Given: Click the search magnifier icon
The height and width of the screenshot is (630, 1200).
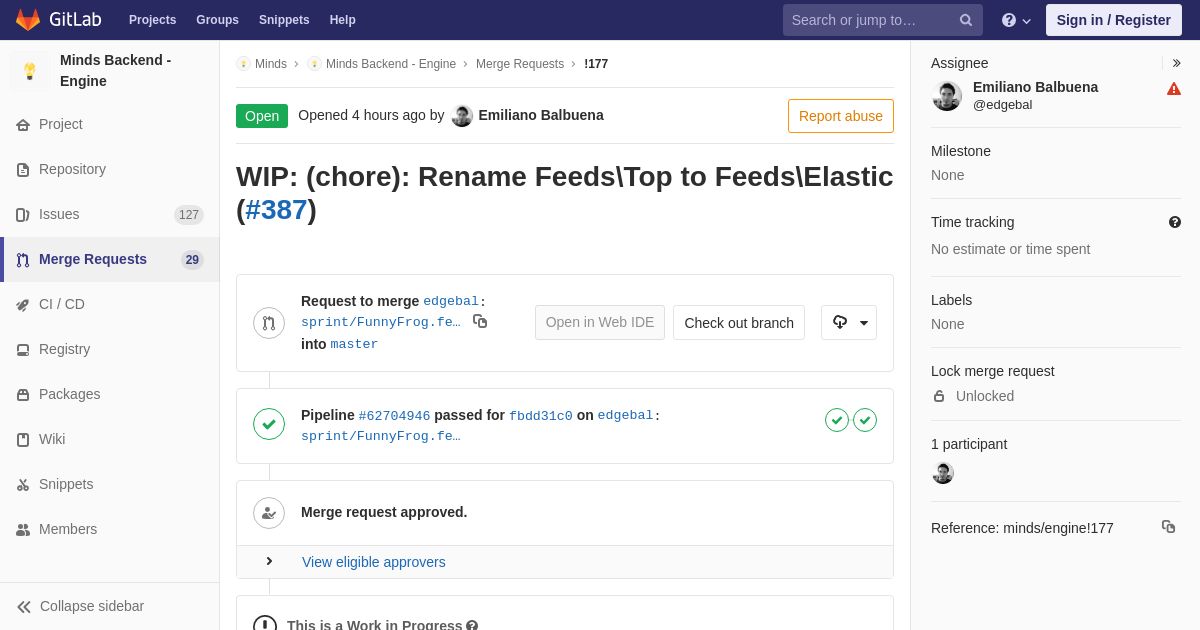Looking at the screenshot, I should pos(966,20).
